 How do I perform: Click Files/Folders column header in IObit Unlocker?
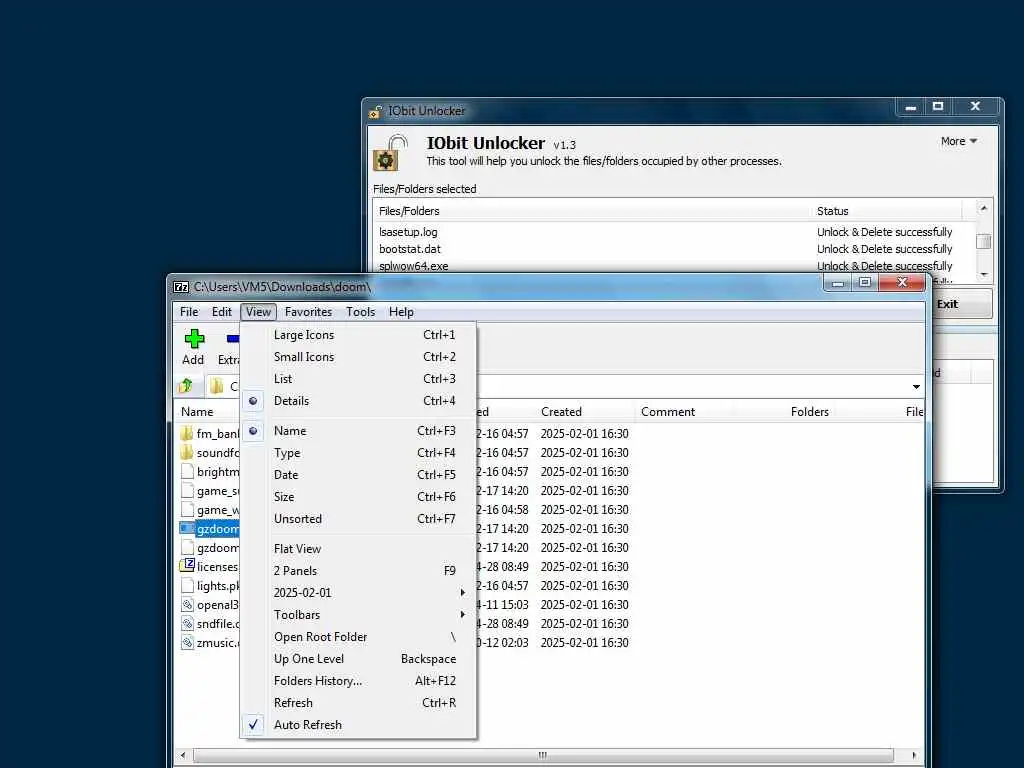592,212
